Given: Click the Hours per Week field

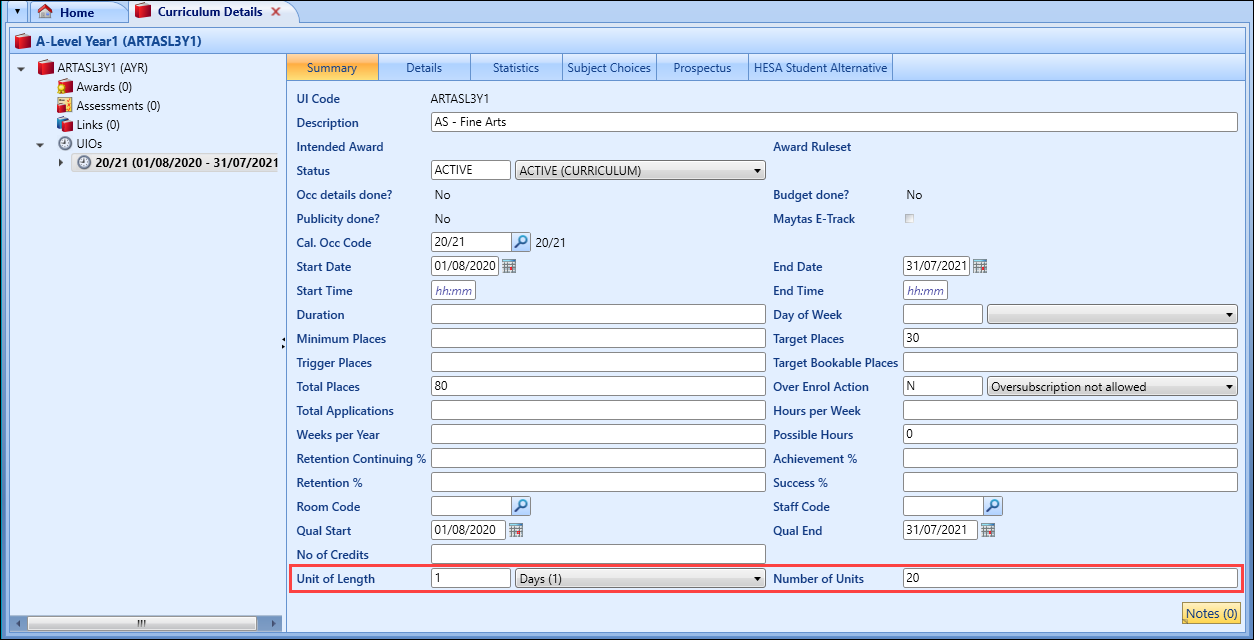Looking at the screenshot, I should coord(1070,410).
